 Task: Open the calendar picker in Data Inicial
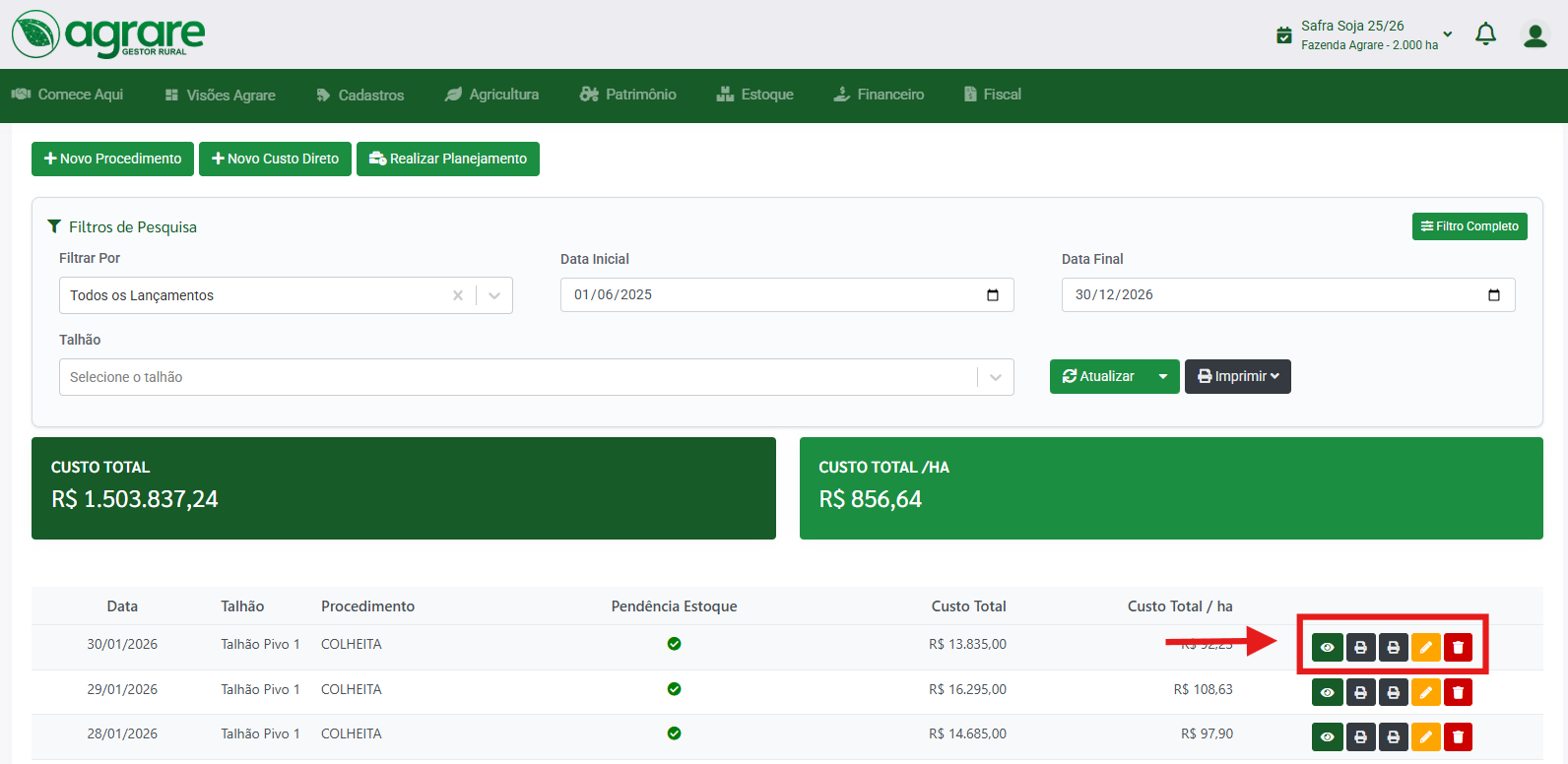[x=993, y=295]
